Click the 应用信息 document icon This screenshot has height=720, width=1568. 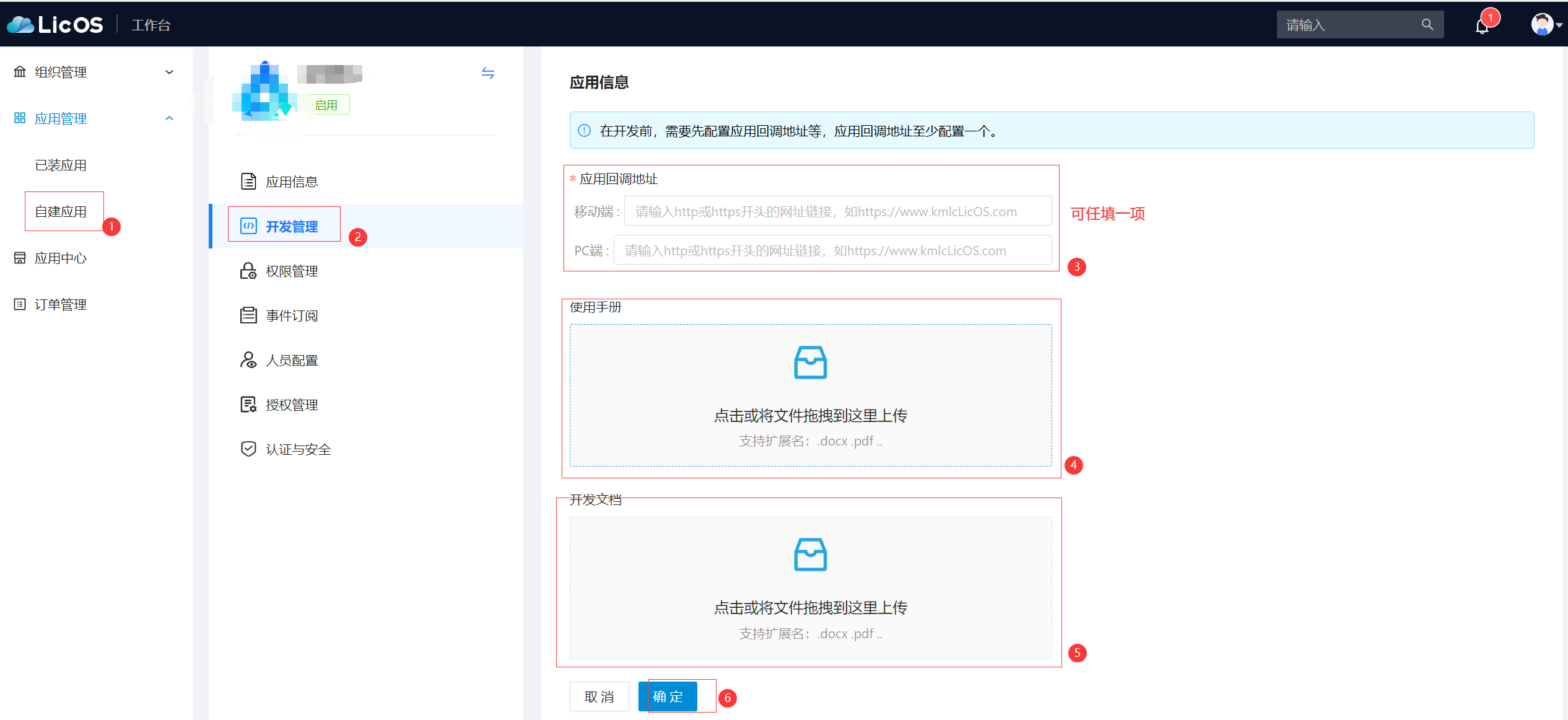(x=248, y=182)
